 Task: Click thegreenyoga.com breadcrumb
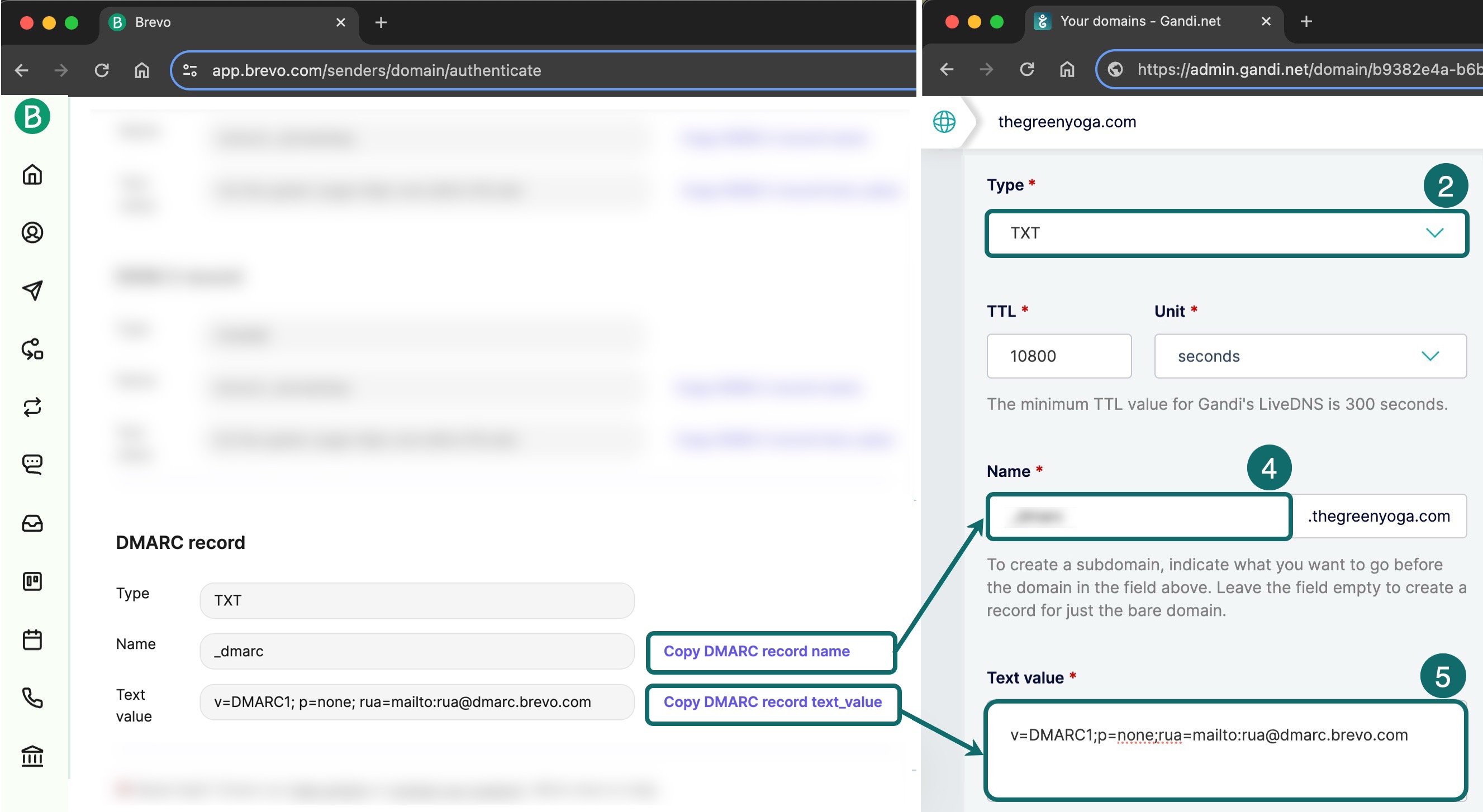click(x=1067, y=122)
